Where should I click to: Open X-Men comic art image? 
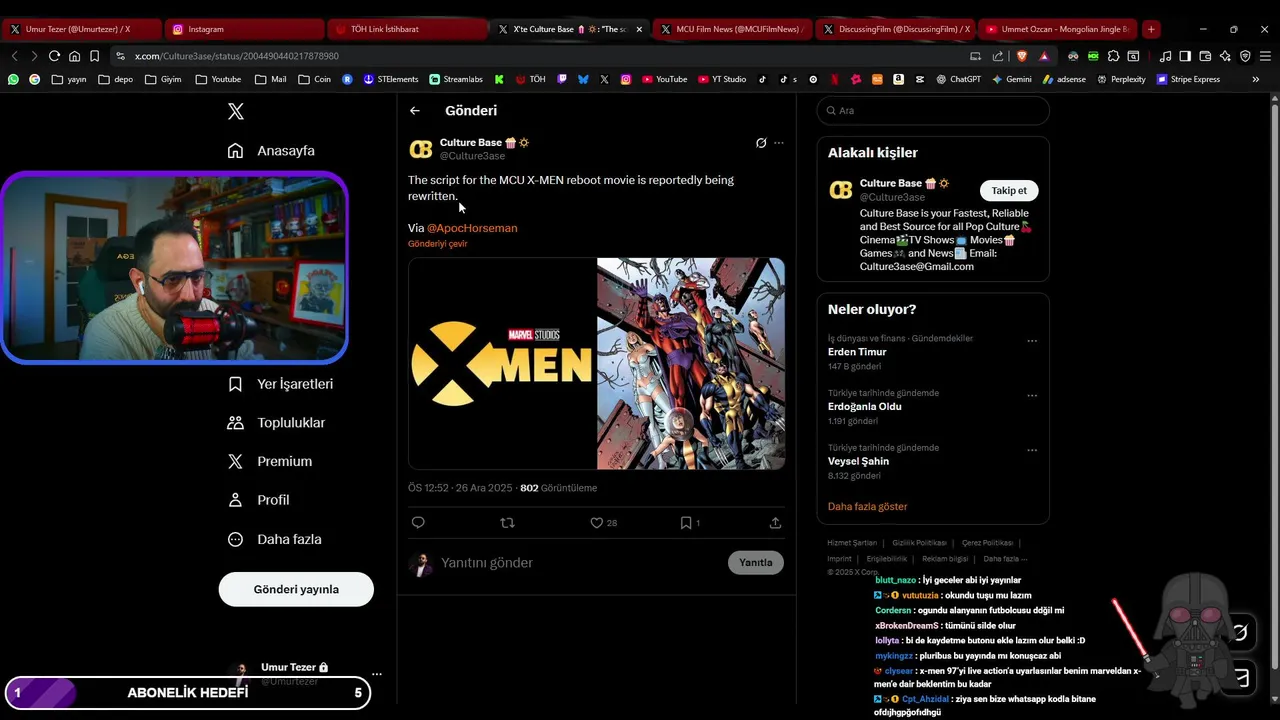691,364
